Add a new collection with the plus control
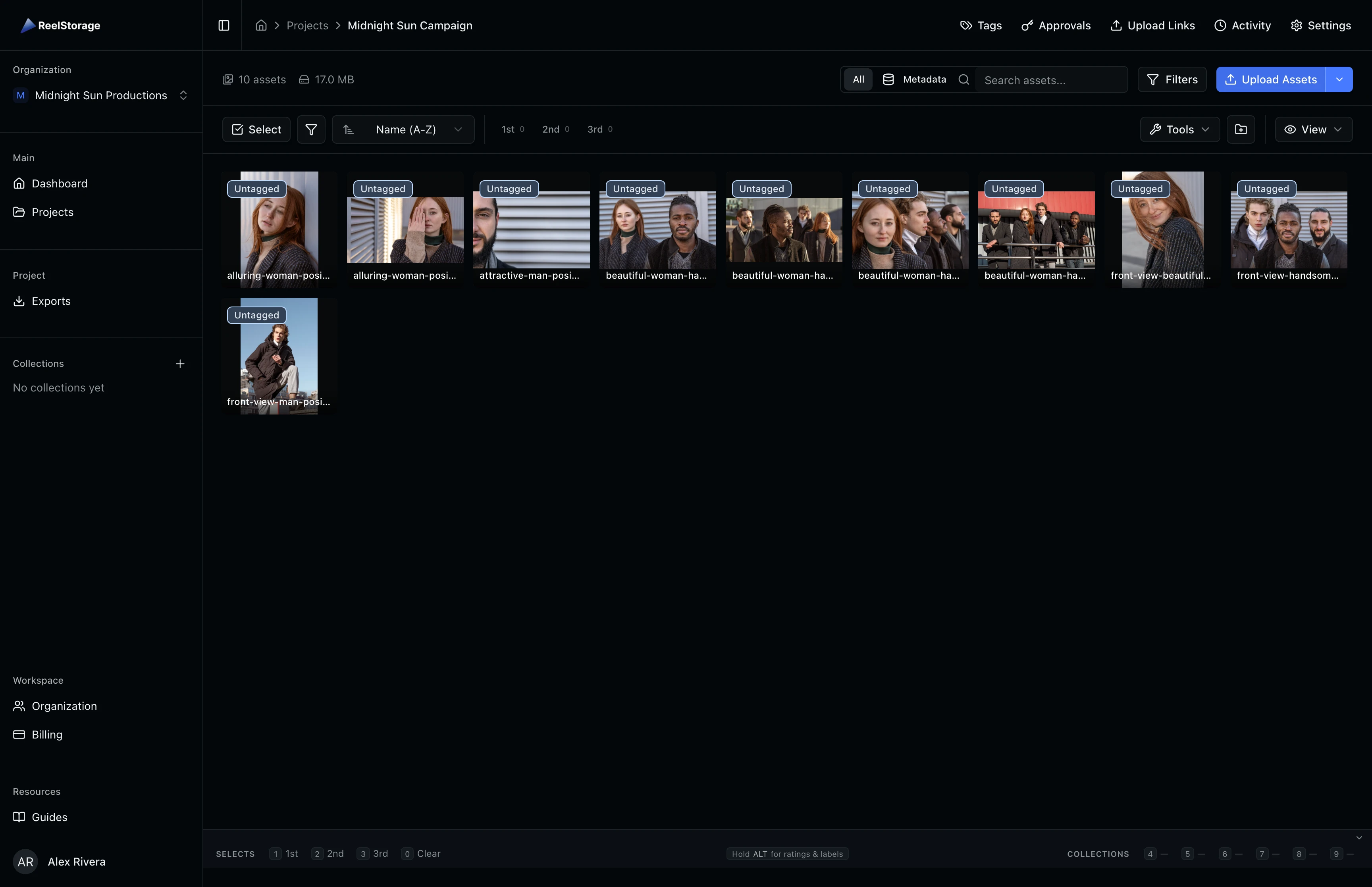This screenshot has height=887, width=1372. 180,363
